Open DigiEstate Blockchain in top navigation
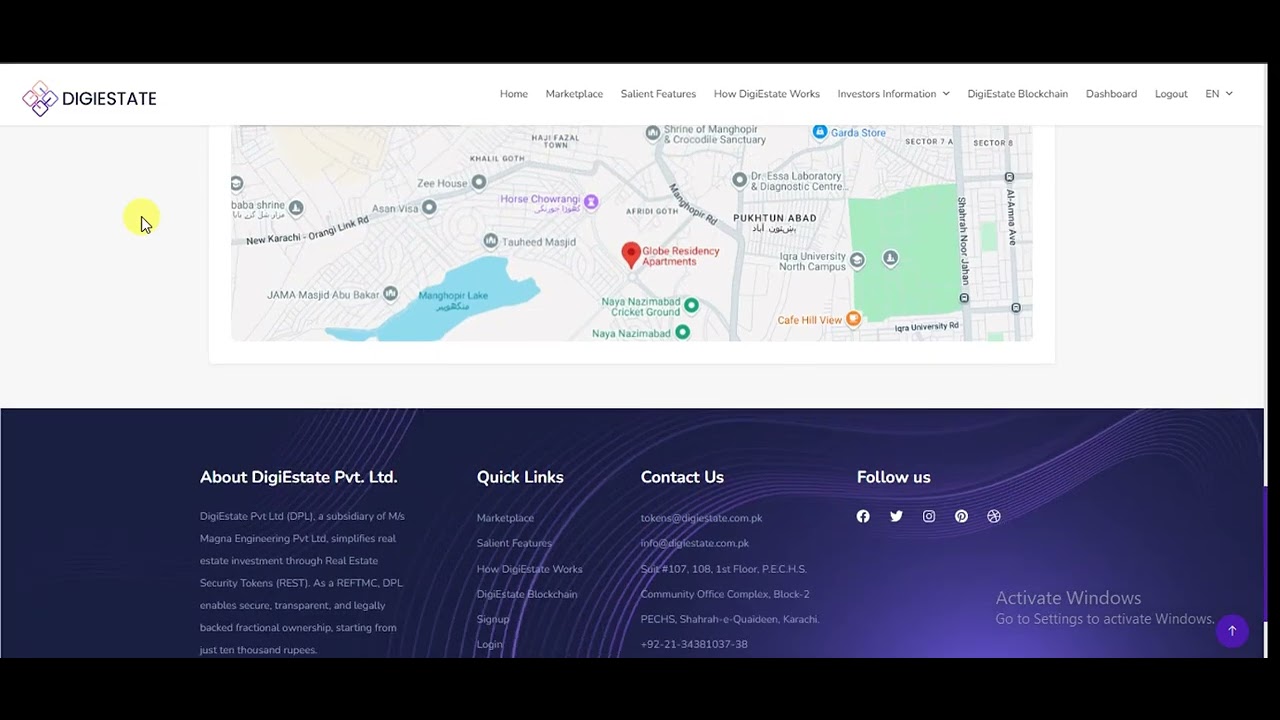Image resolution: width=1280 pixels, height=720 pixels. [x=1017, y=94]
